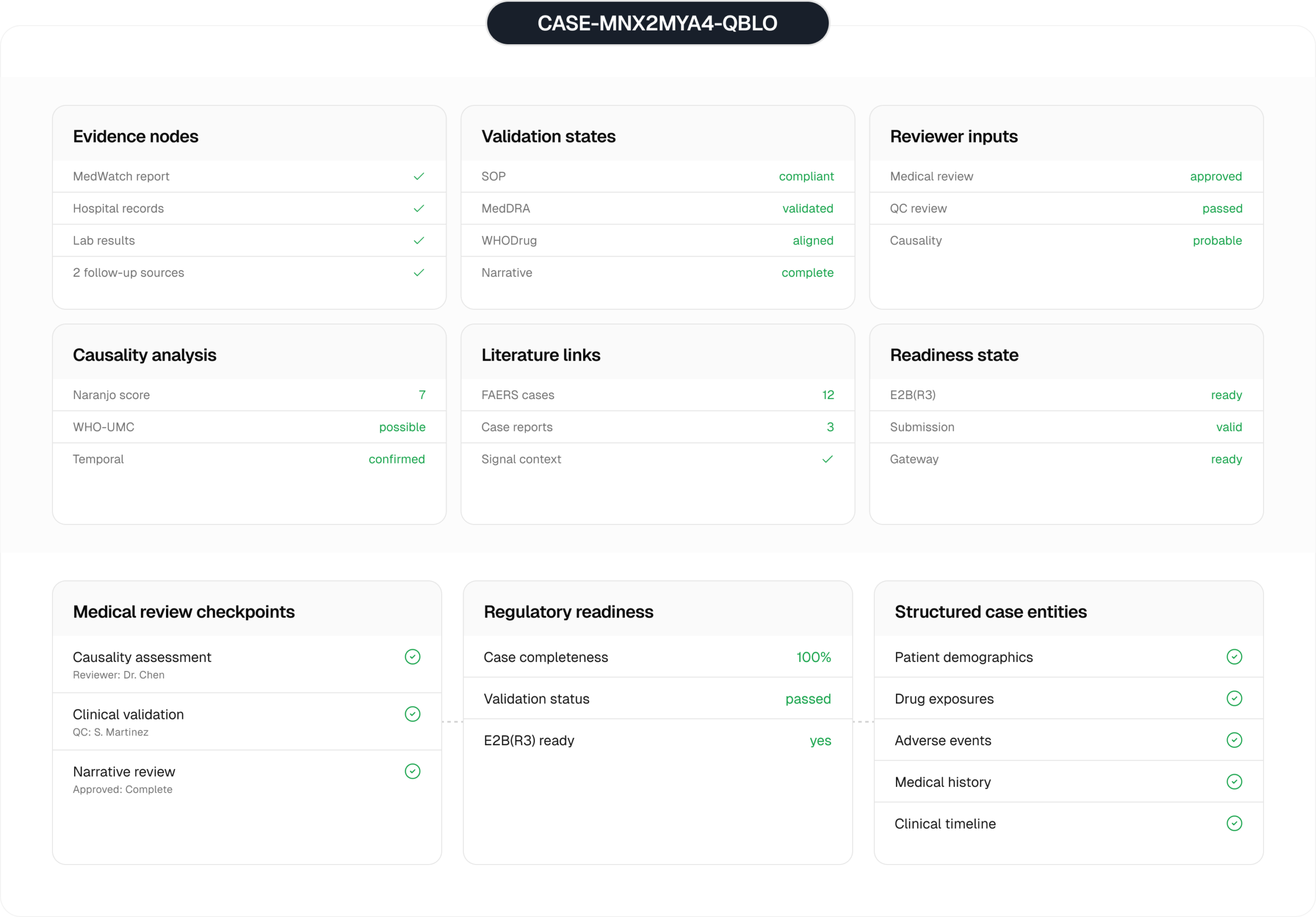The image size is (1316, 917).
Task: Select the 'Medical review checkpoints' heading
Action: tap(184, 612)
